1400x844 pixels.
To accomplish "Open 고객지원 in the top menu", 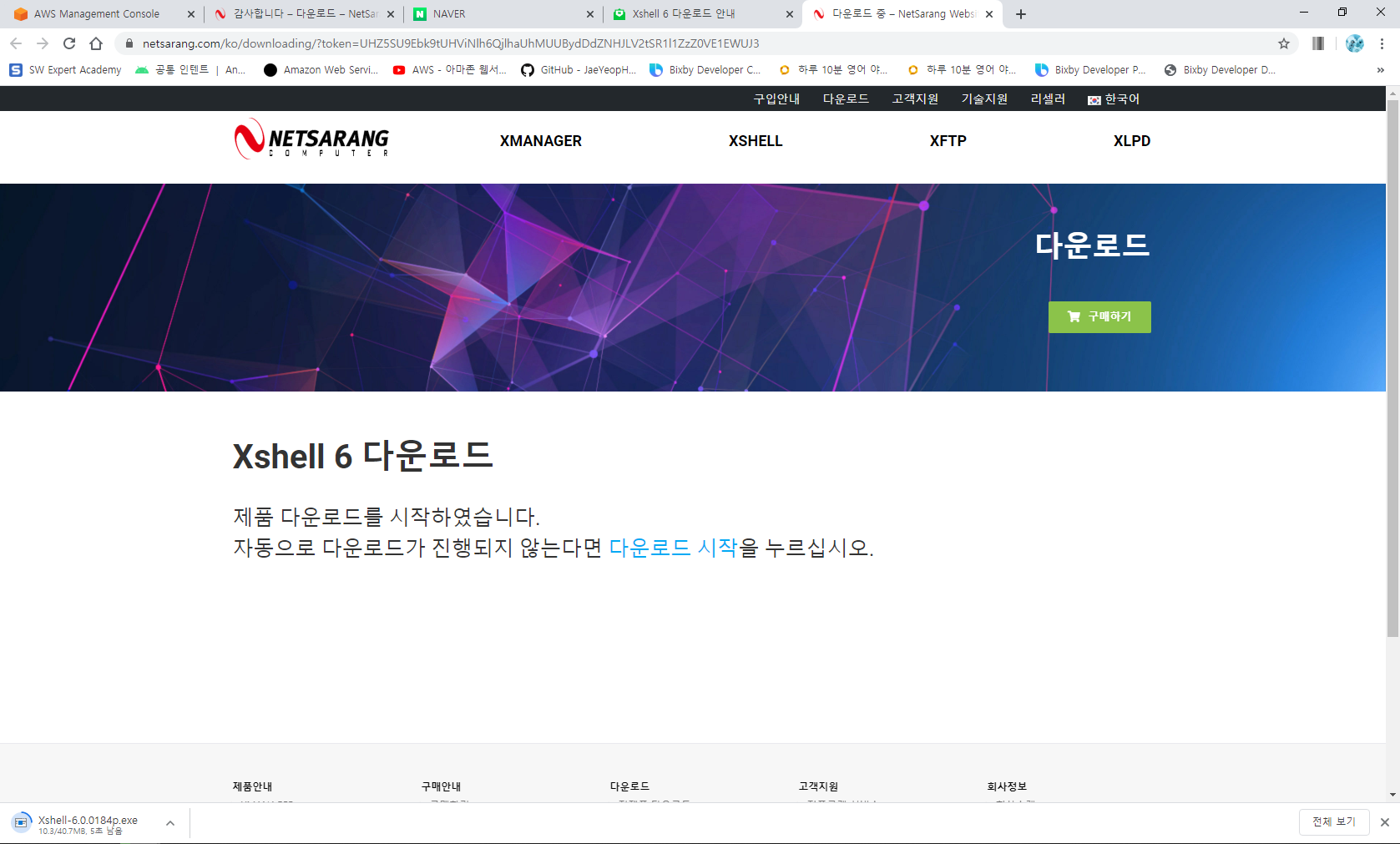I will click(x=915, y=99).
